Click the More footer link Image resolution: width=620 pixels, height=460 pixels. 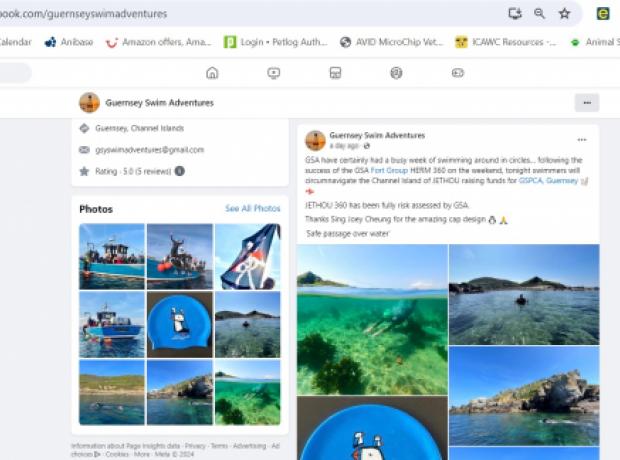pos(142,454)
